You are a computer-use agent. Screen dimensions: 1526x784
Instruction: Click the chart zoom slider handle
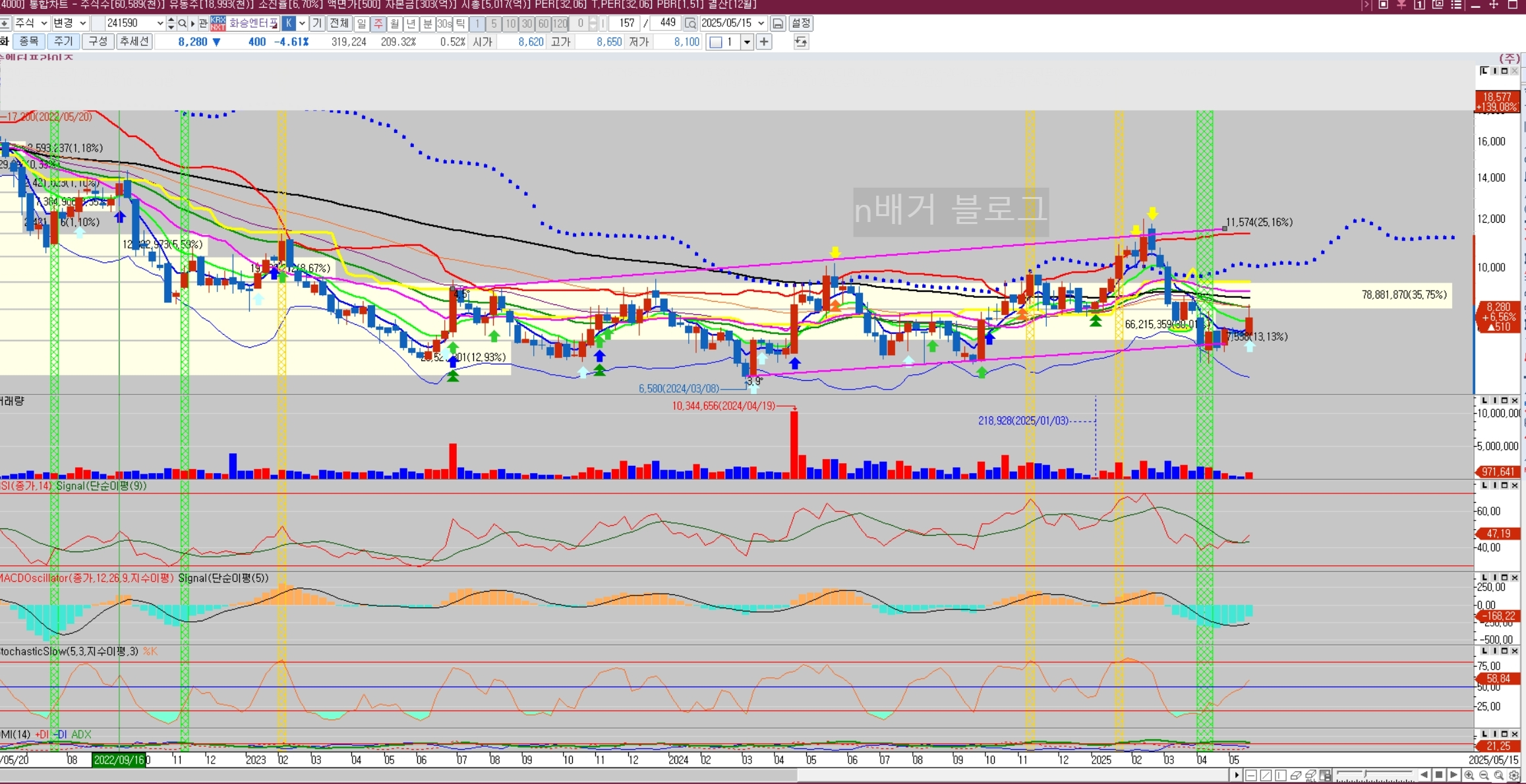[x=1365, y=774]
